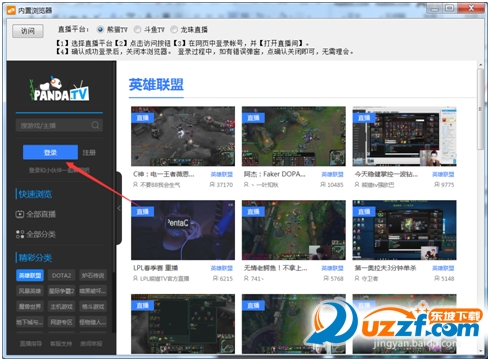
Task: Collapse the sidebar with the arrow handle
Action: (119, 208)
